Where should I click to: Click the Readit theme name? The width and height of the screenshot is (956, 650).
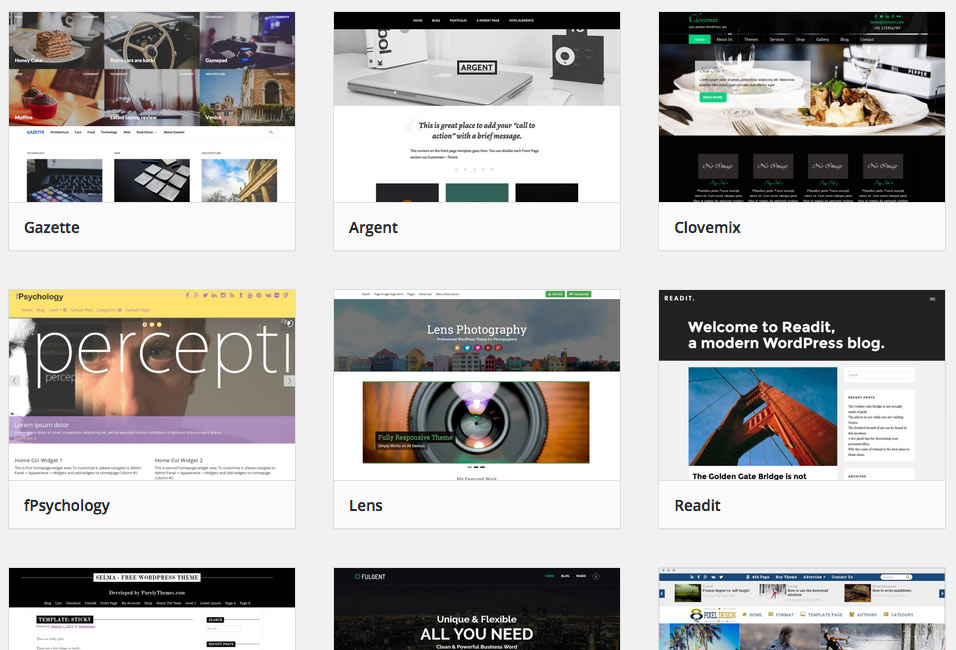click(697, 505)
